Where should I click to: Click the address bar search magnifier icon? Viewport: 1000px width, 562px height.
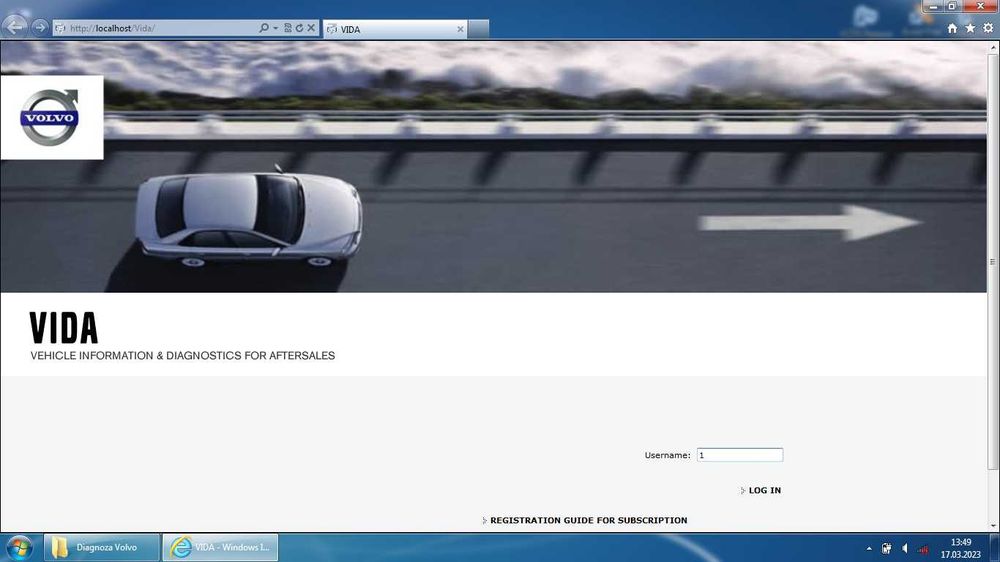263,28
